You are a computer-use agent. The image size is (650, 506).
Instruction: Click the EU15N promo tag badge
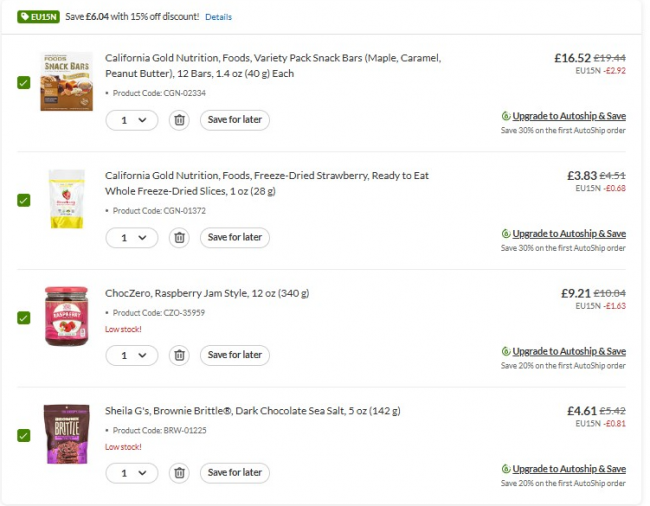[38, 17]
